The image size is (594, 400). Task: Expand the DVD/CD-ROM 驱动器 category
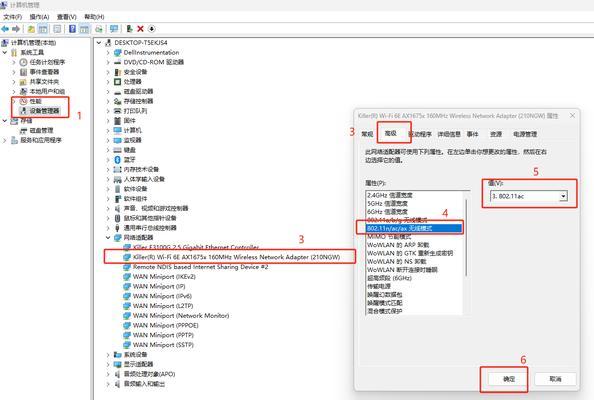[x=108, y=62]
